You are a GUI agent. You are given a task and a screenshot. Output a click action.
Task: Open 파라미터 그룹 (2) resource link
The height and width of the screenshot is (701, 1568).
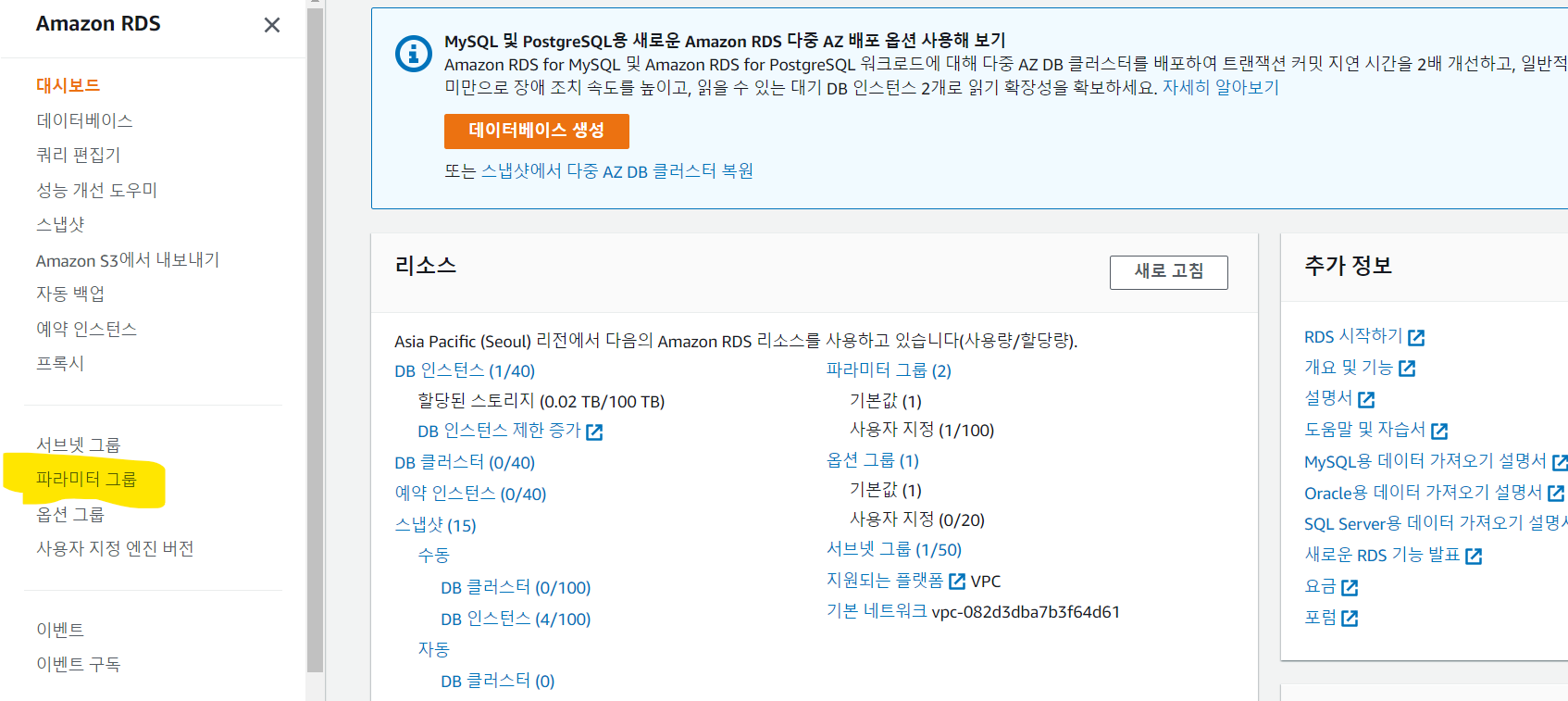889,370
